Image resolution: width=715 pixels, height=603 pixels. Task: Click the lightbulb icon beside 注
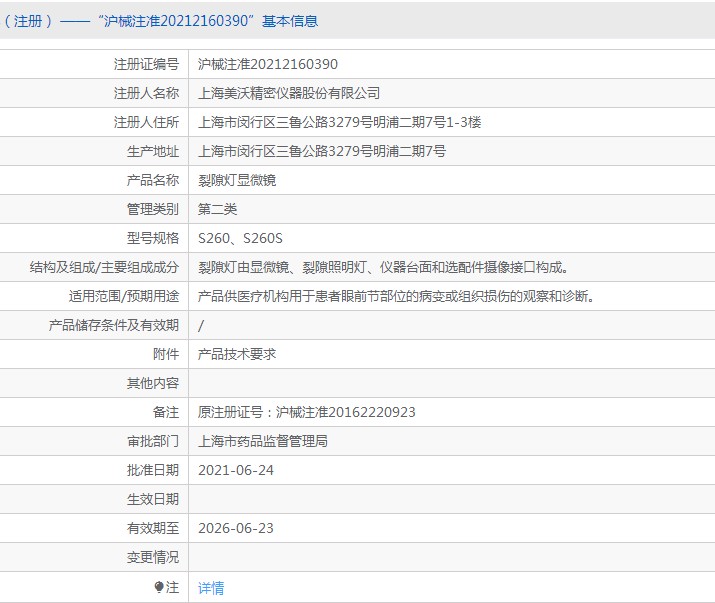(x=159, y=587)
